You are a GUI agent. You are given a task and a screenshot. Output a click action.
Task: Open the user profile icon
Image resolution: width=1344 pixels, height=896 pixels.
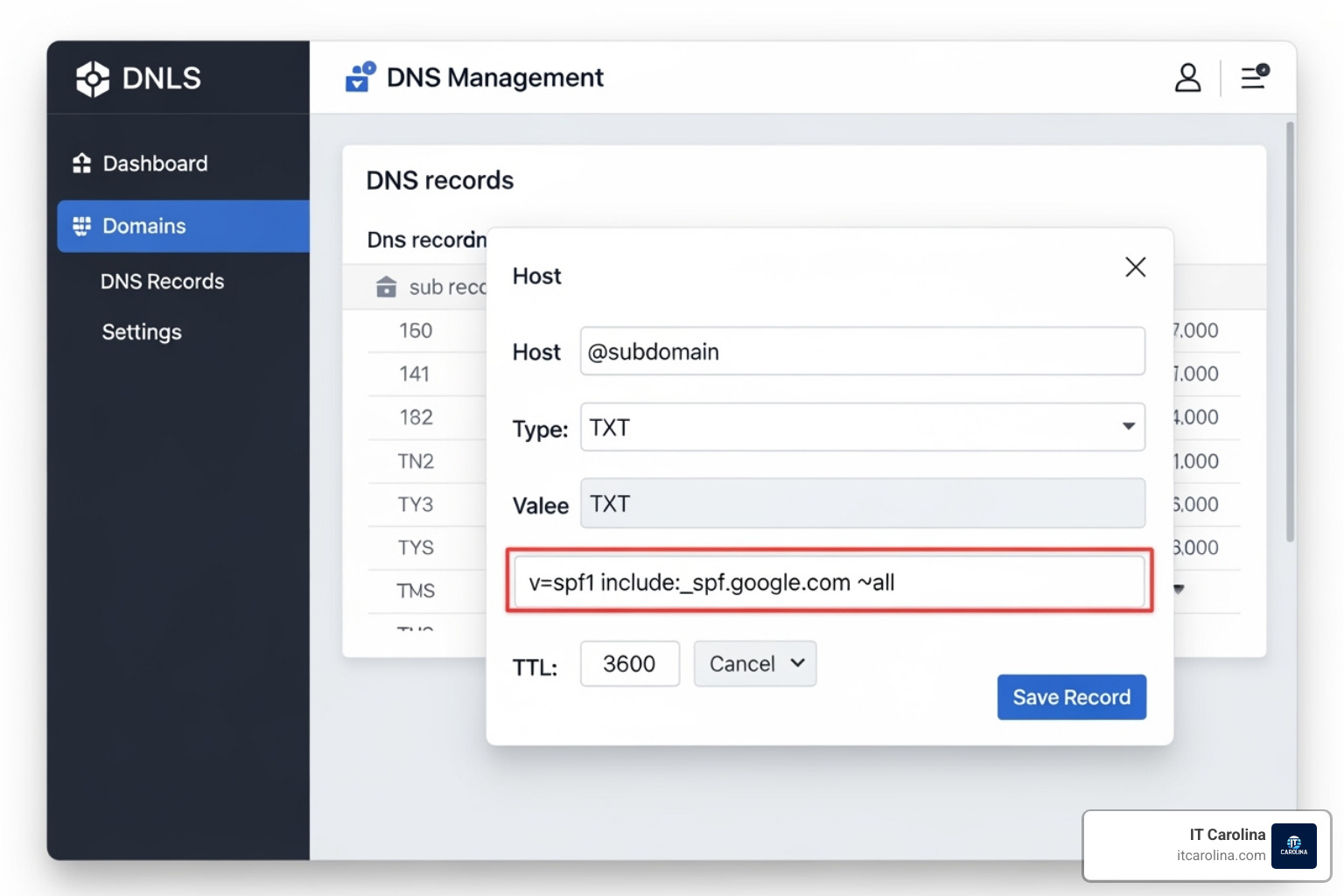coord(1187,78)
